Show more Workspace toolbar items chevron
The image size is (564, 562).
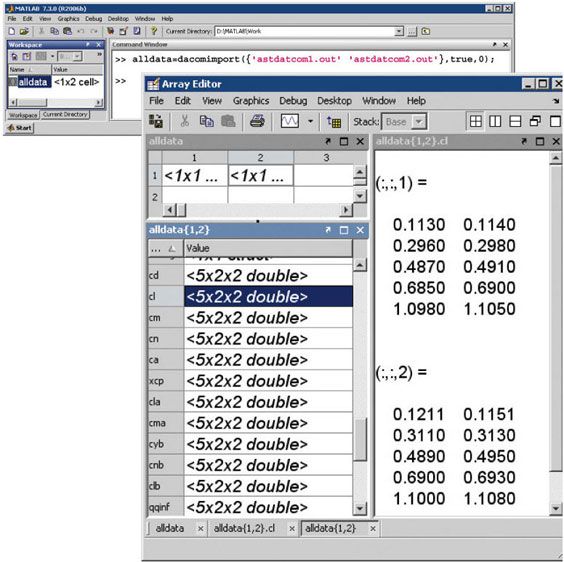(99, 54)
